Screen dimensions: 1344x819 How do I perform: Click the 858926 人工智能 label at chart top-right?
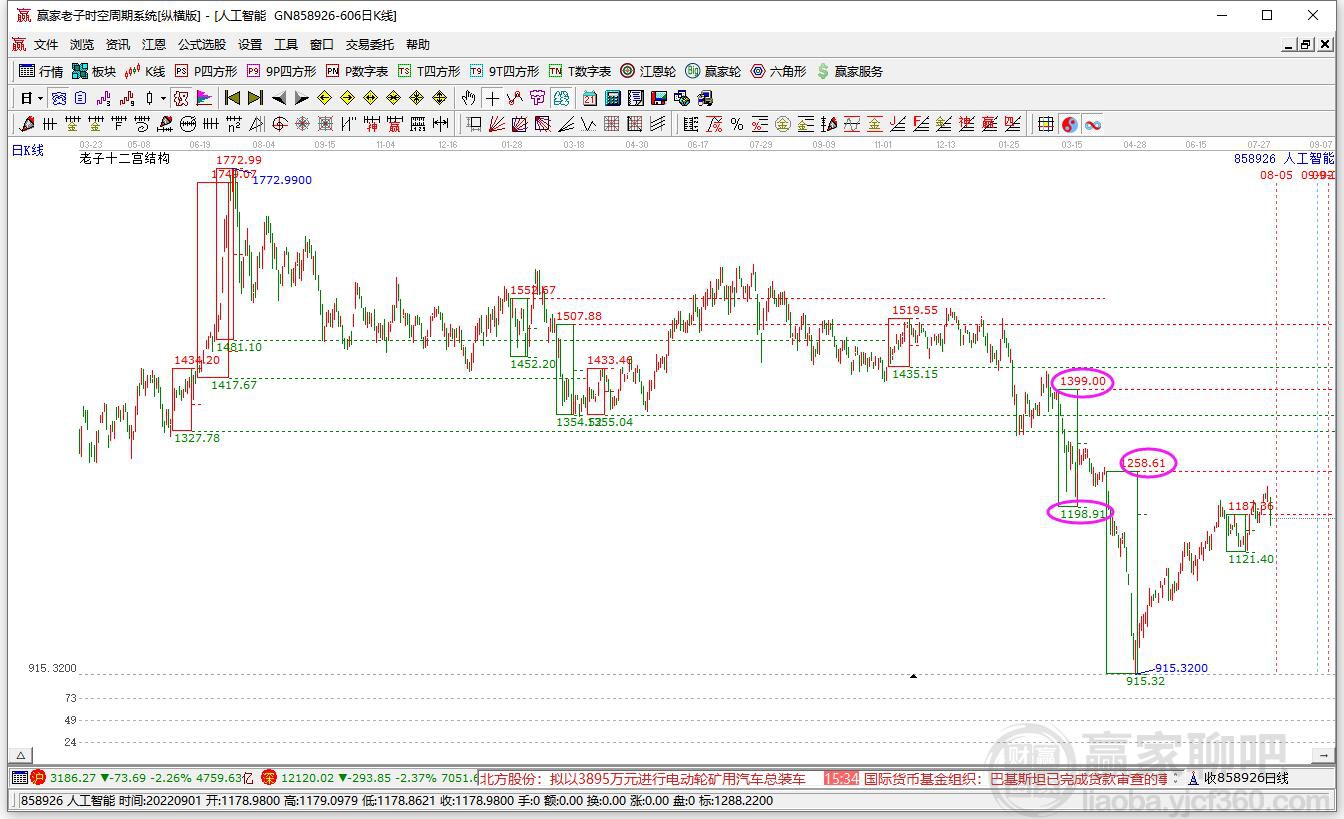(1284, 158)
